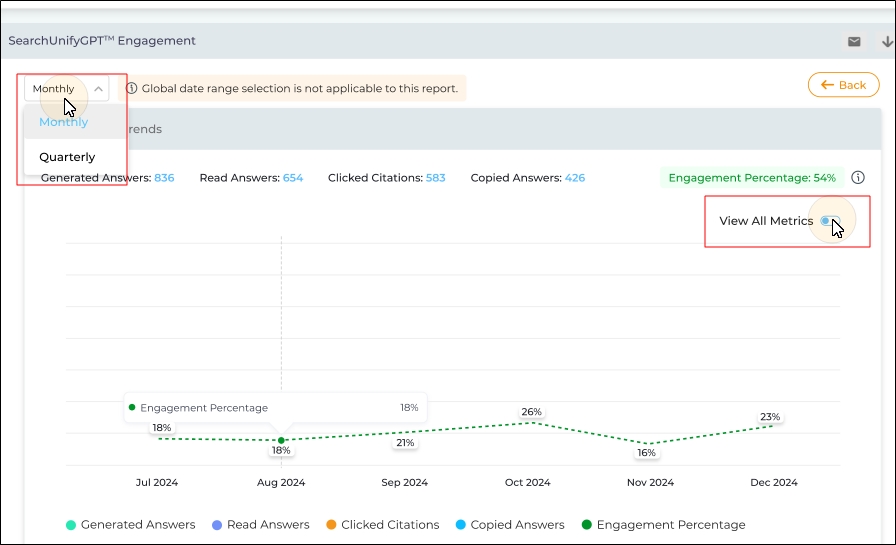Image resolution: width=896 pixels, height=545 pixels.
Task: Click the 26% label for Oct 2024
Action: click(x=531, y=412)
